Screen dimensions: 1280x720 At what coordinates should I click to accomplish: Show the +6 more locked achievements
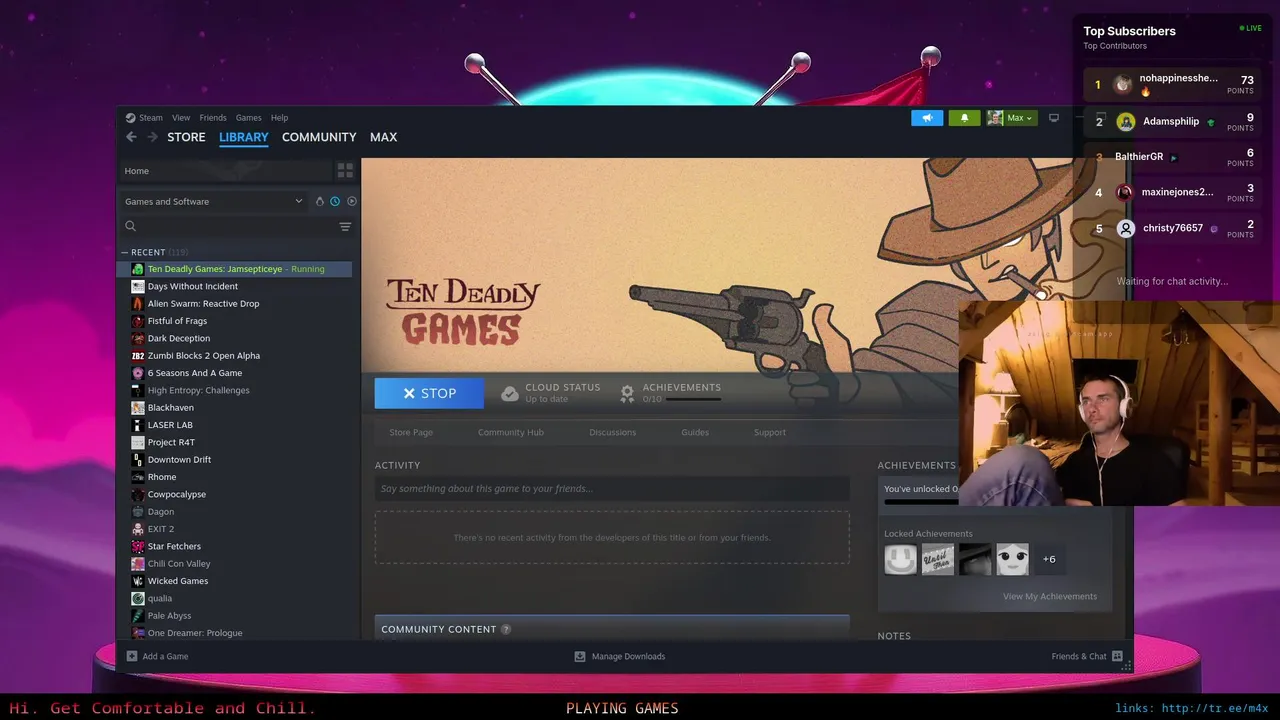pyautogui.click(x=1049, y=559)
